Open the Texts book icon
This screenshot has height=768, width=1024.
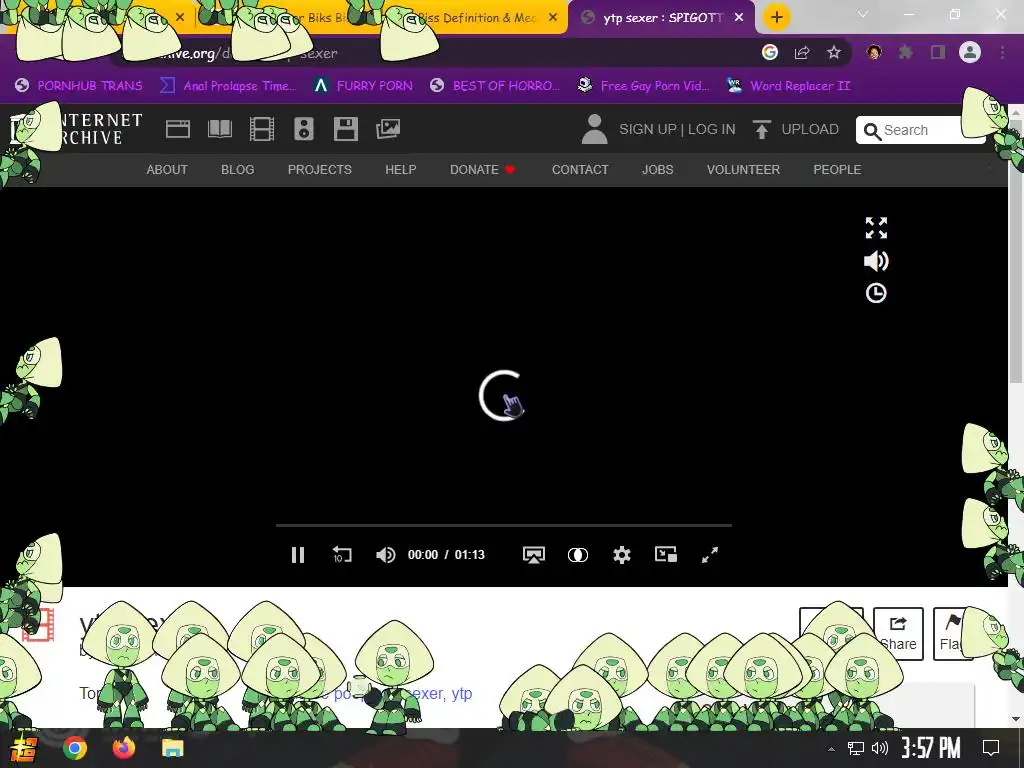coord(219,129)
